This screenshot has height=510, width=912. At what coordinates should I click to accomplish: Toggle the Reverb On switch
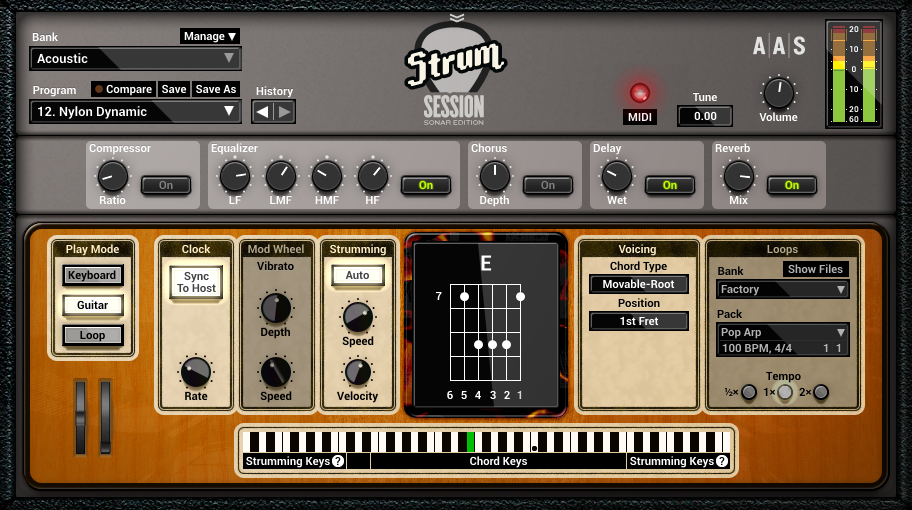coord(792,185)
